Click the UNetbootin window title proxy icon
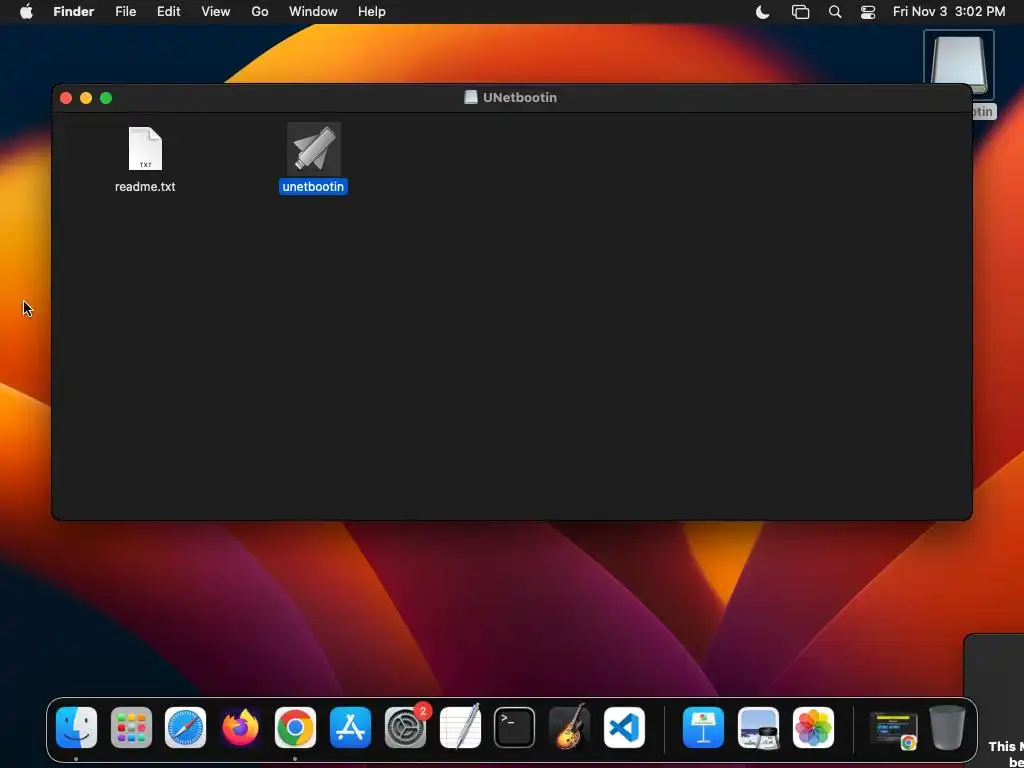 click(x=470, y=97)
